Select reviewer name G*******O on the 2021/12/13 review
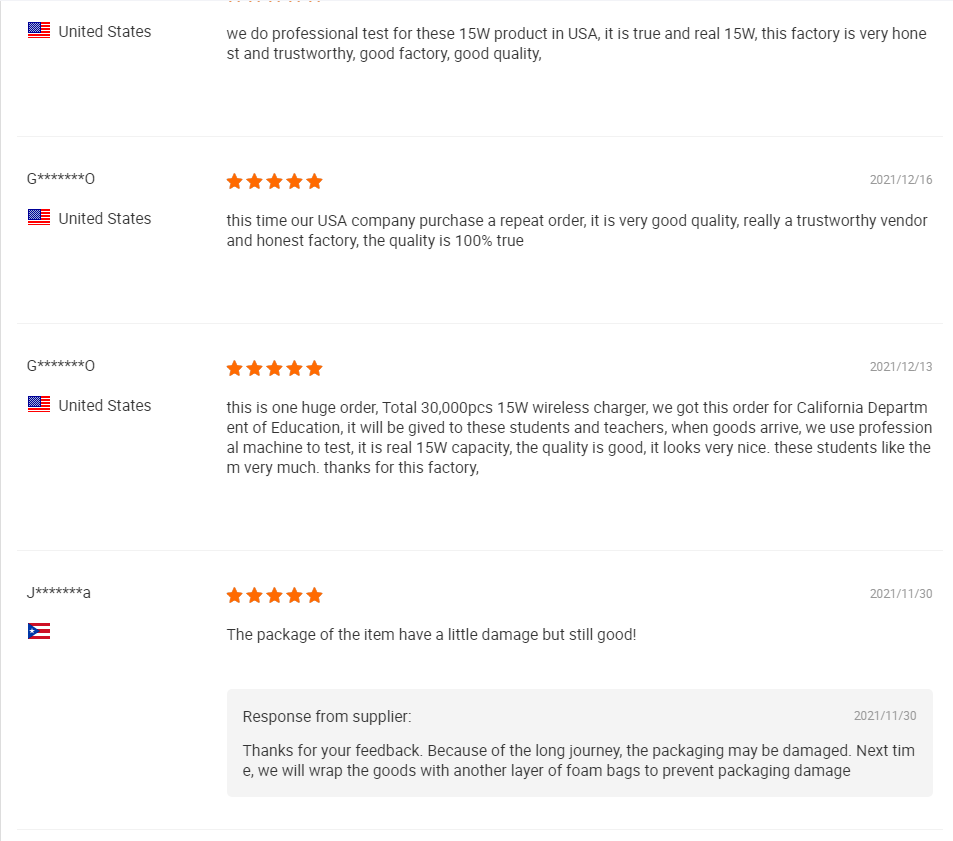Screen dimensions: 953x841 61,366
